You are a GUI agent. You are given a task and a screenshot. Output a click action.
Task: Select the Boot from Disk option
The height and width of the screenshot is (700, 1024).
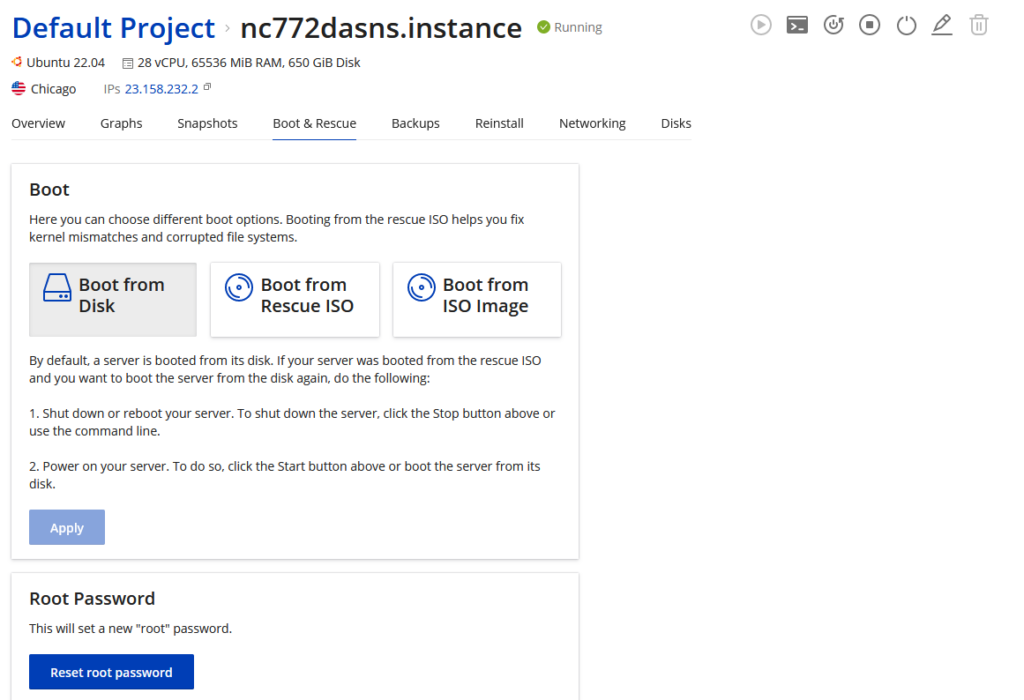(x=112, y=299)
